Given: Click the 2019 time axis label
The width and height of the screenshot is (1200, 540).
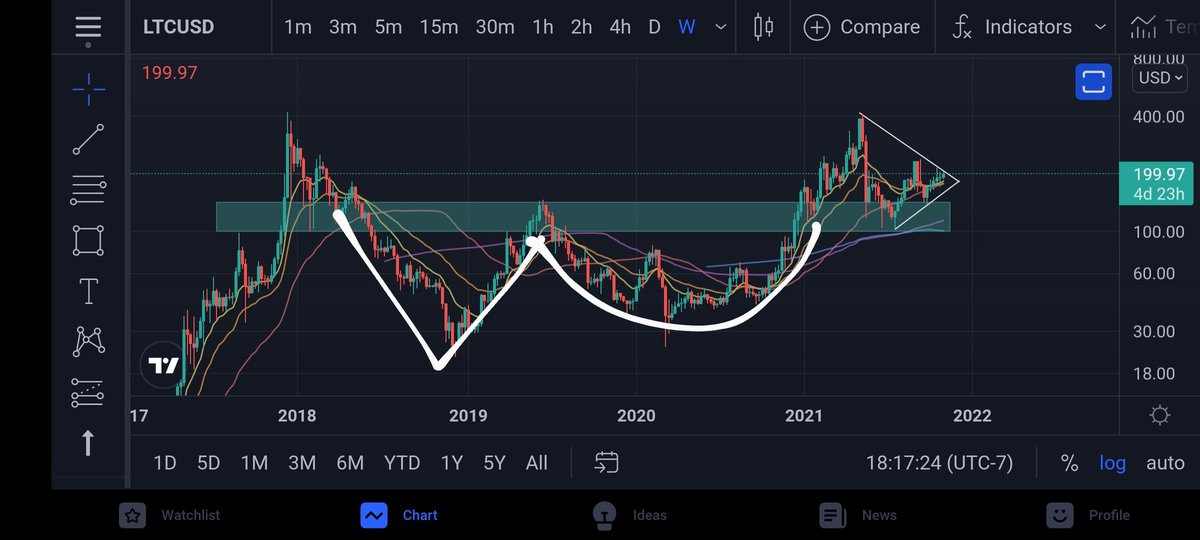Looking at the screenshot, I should (468, 414).
